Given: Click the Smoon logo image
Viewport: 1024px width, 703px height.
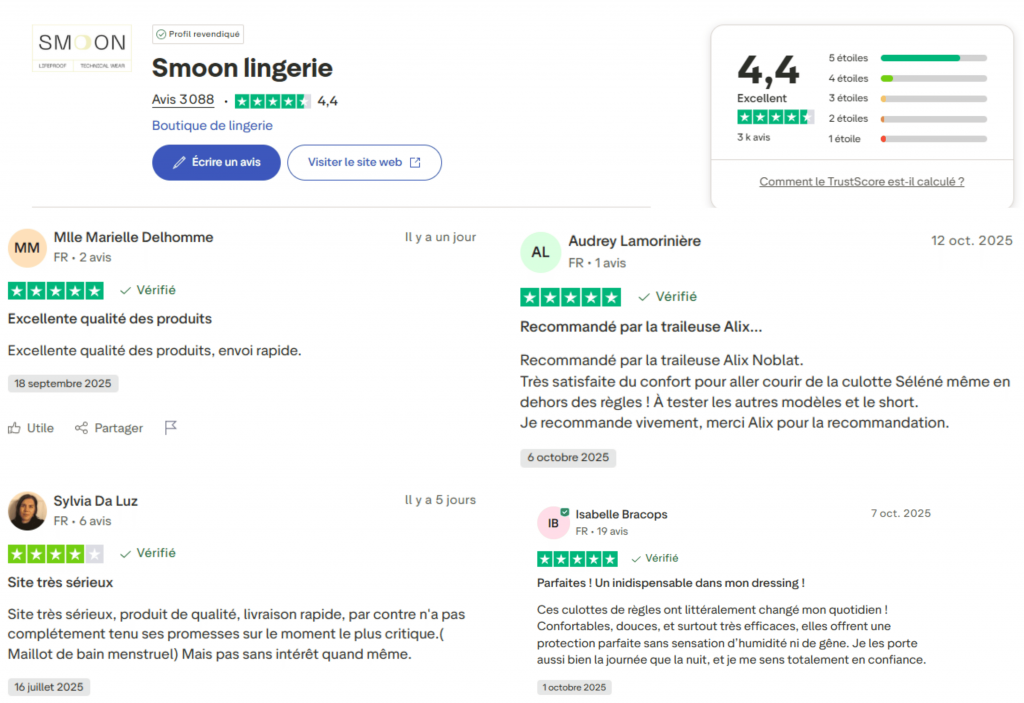Looking at the screenshot, I should point(82,48).
